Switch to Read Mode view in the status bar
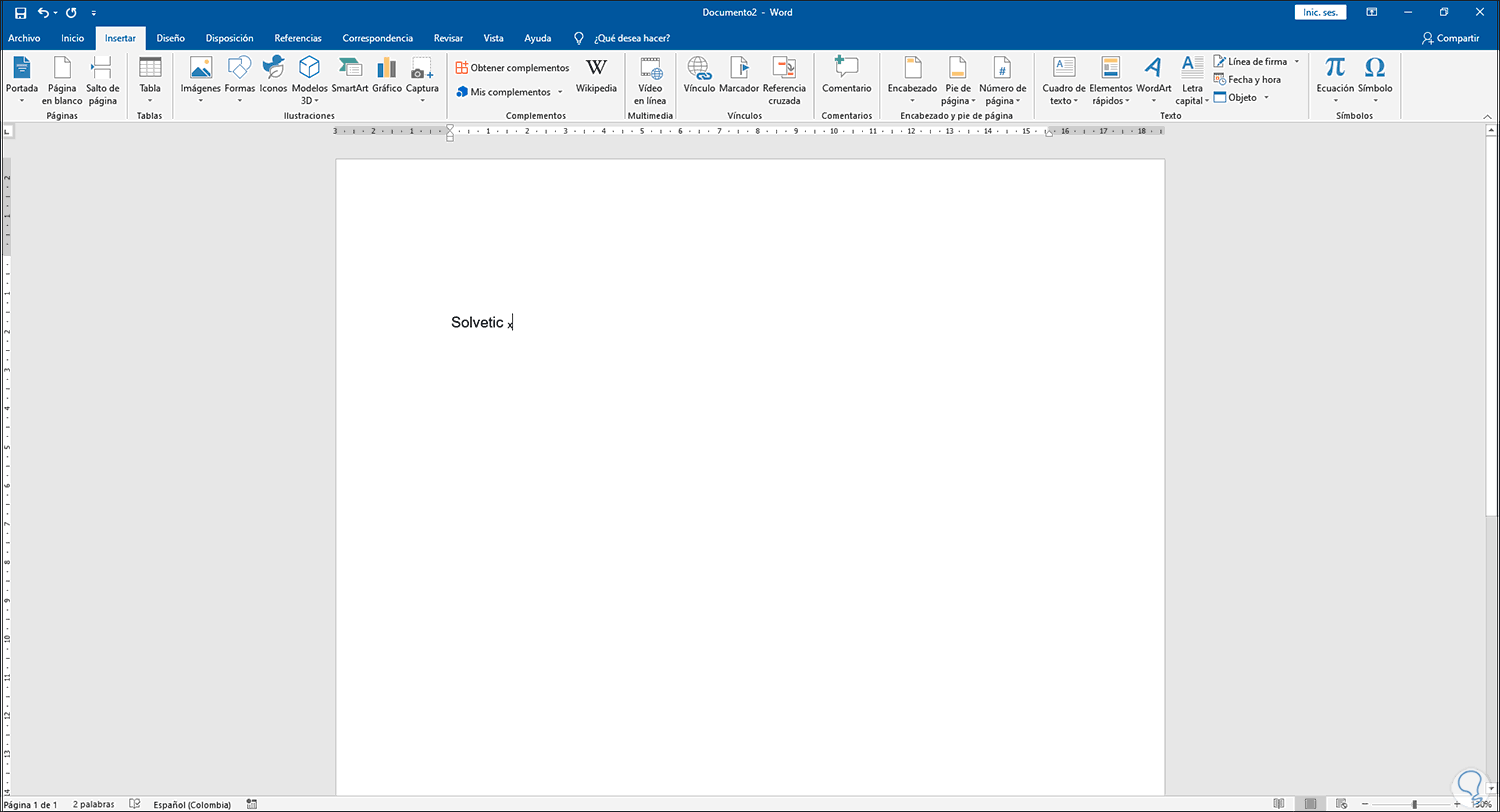The width and height of the screenshot is (1500, 812). point(1279,804)
